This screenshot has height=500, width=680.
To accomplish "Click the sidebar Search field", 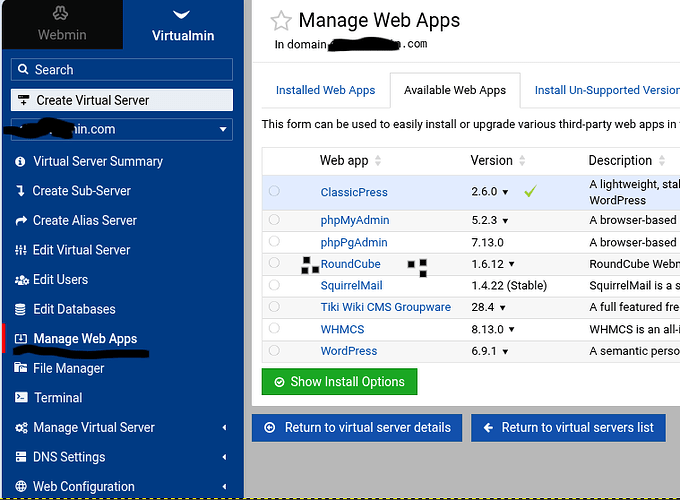I will point(122,70).
